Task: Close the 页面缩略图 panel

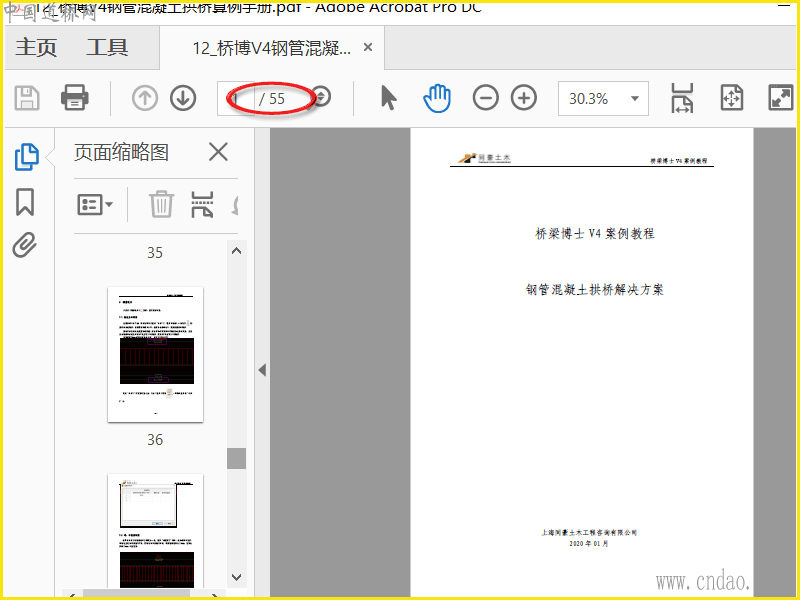Action: pyautogui.click(x=218, y=152)
